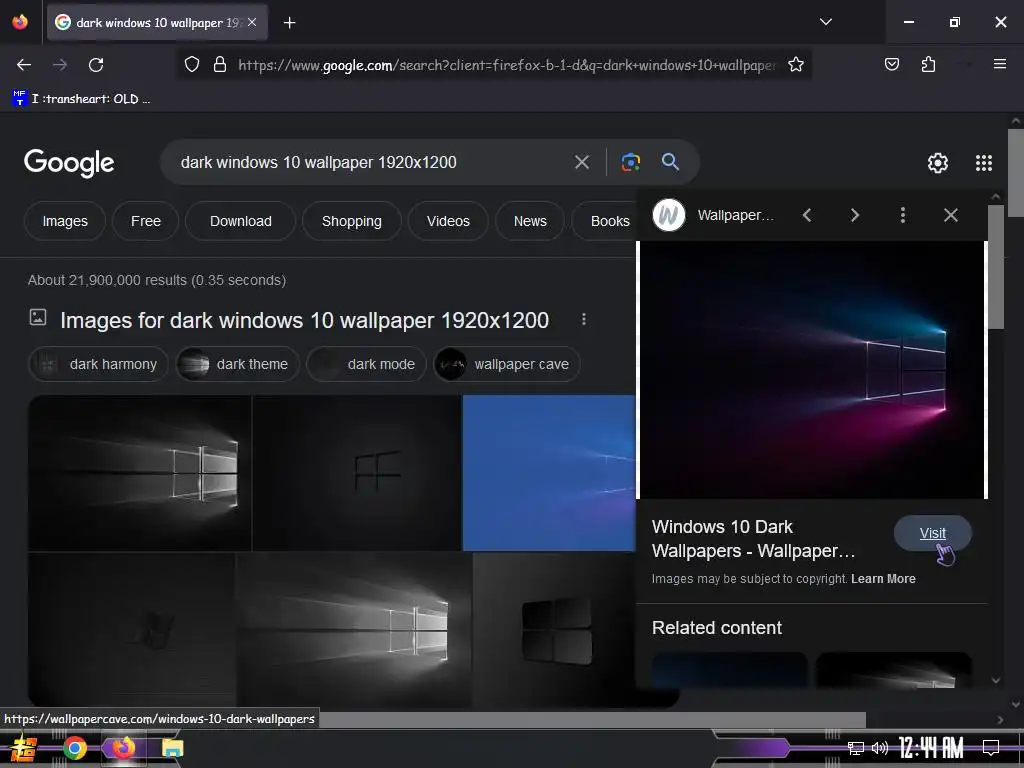This screenshot has width=1024, height=768.
Task: Filter images by wallpaper cave
Action: point(506,364)
